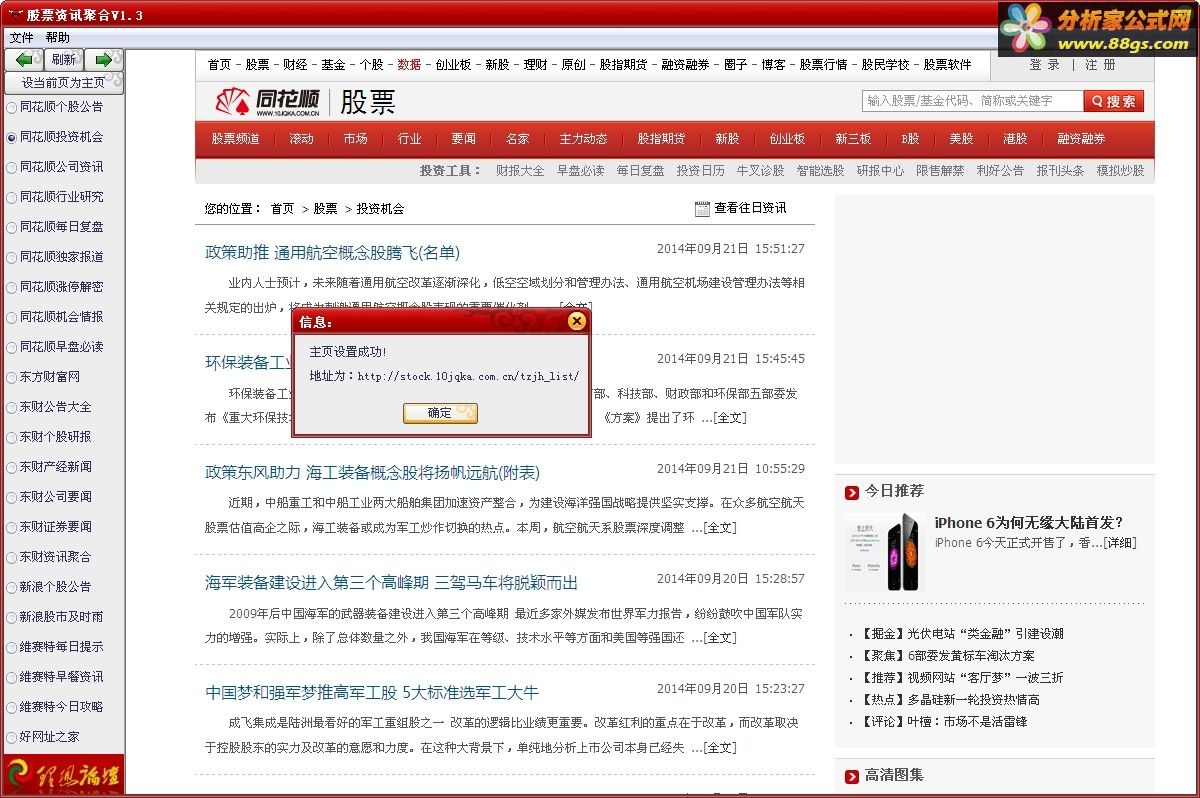Open the 港股 tab in red bar

click(1015, 139)
